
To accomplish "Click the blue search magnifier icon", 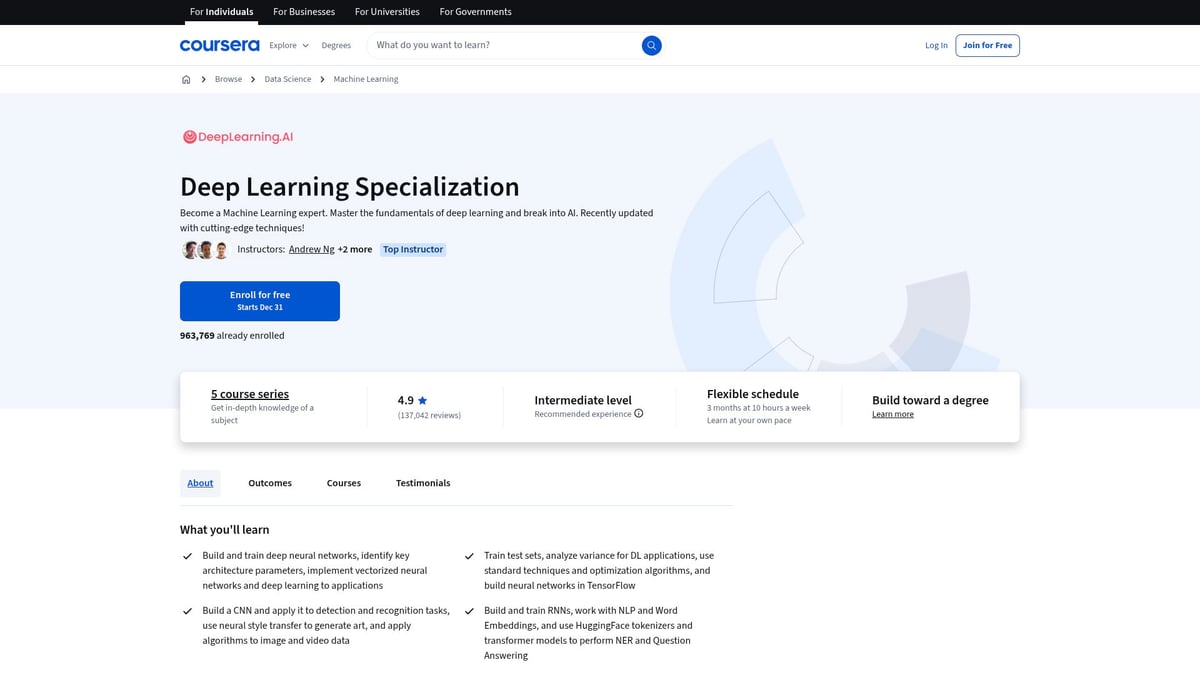I will 651,45.
